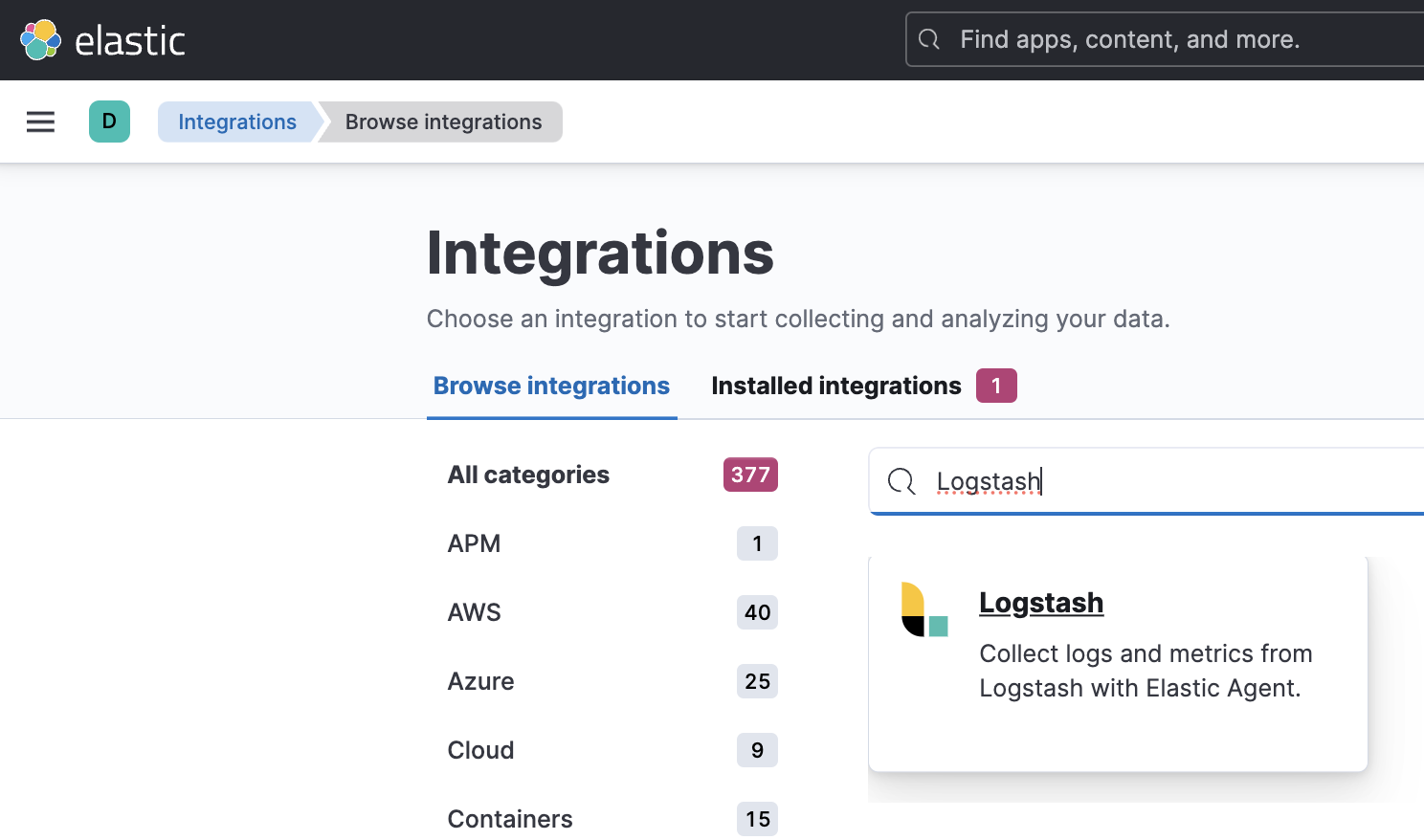Viewport: 1424px width, 840px height.
Task: Open the Logstash integration title link
Action: pos(1041,603)
